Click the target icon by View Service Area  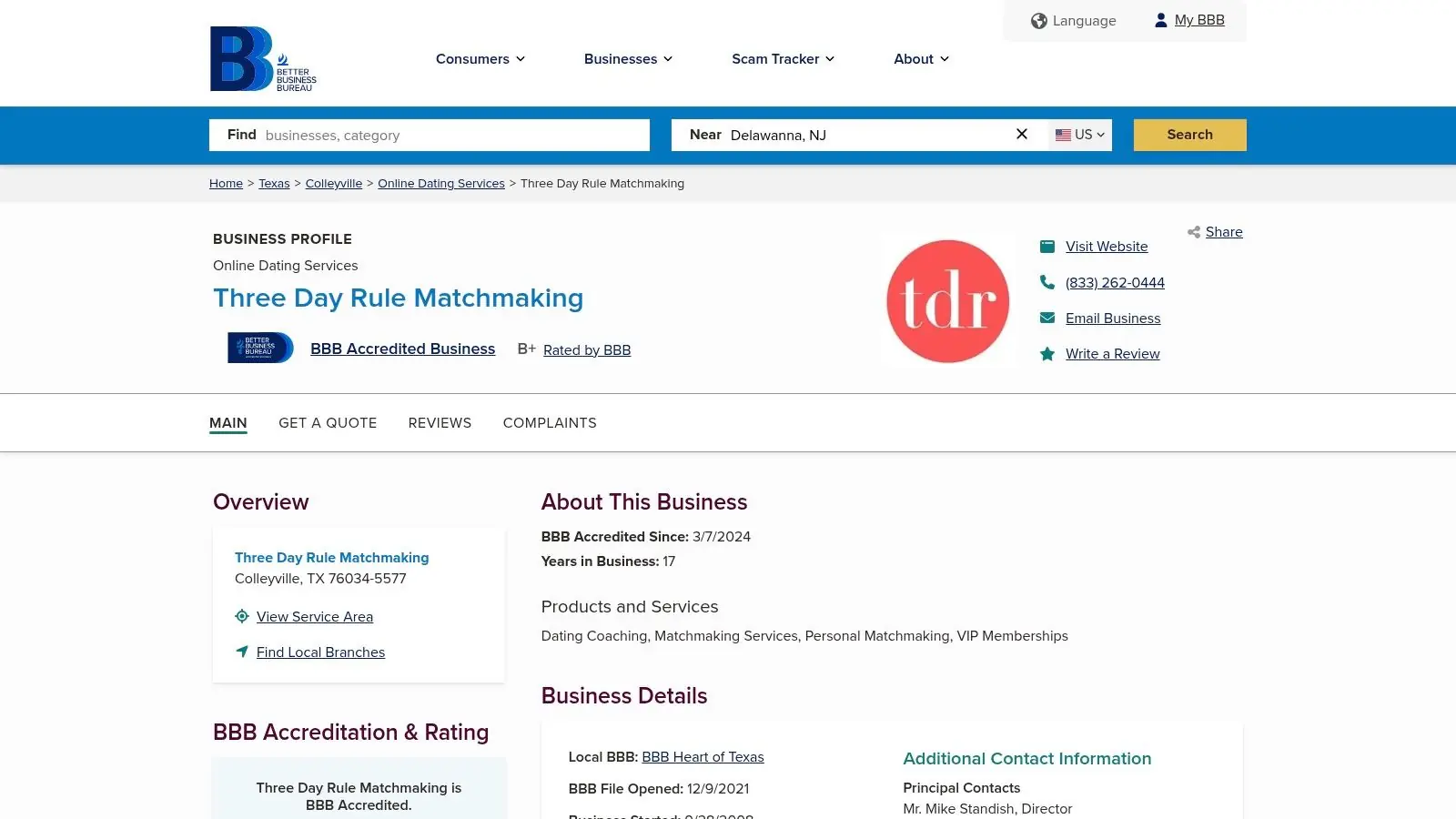pyautogui.click(x=242, y=616)
